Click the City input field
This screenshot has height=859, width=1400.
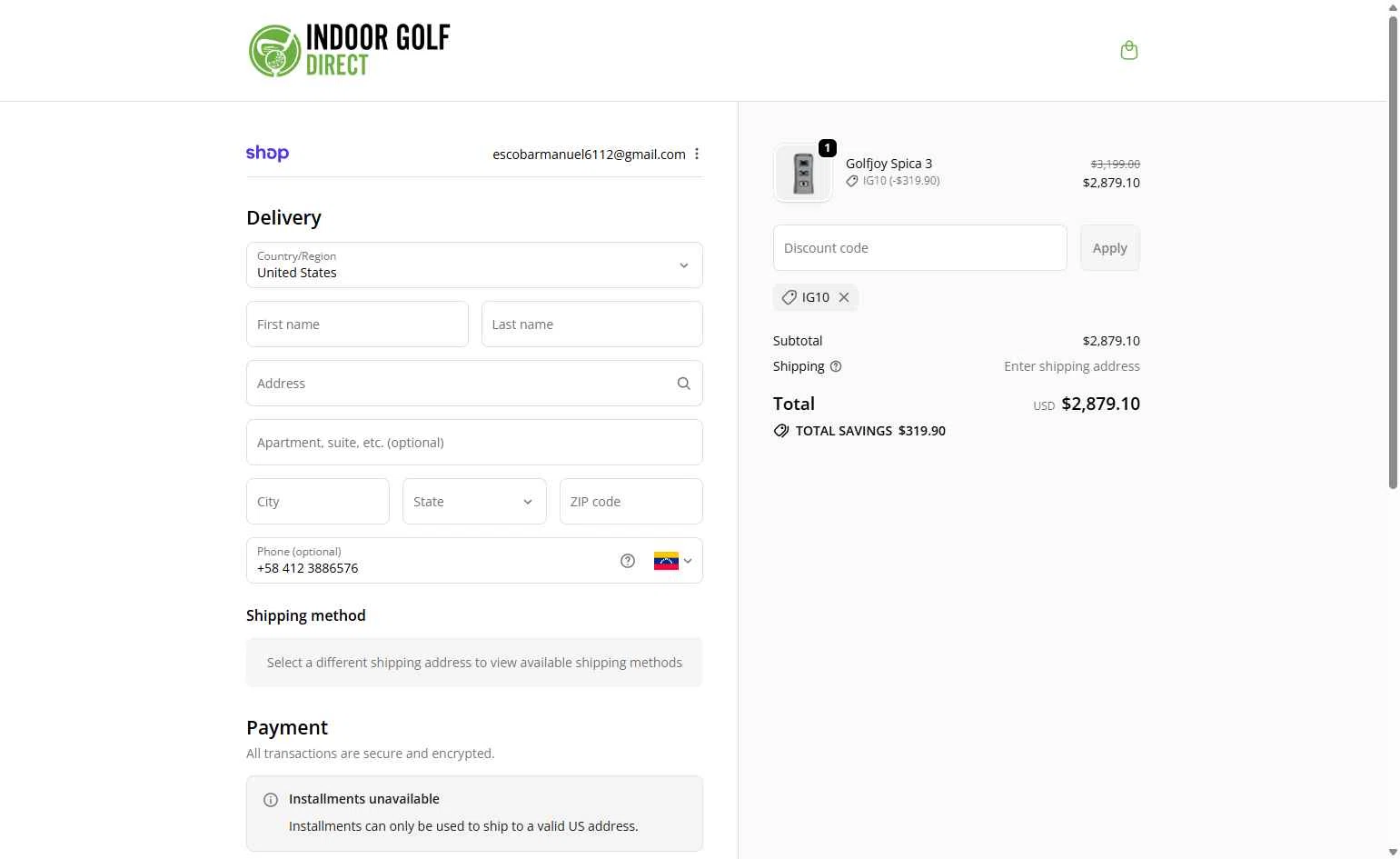point(318,502)
